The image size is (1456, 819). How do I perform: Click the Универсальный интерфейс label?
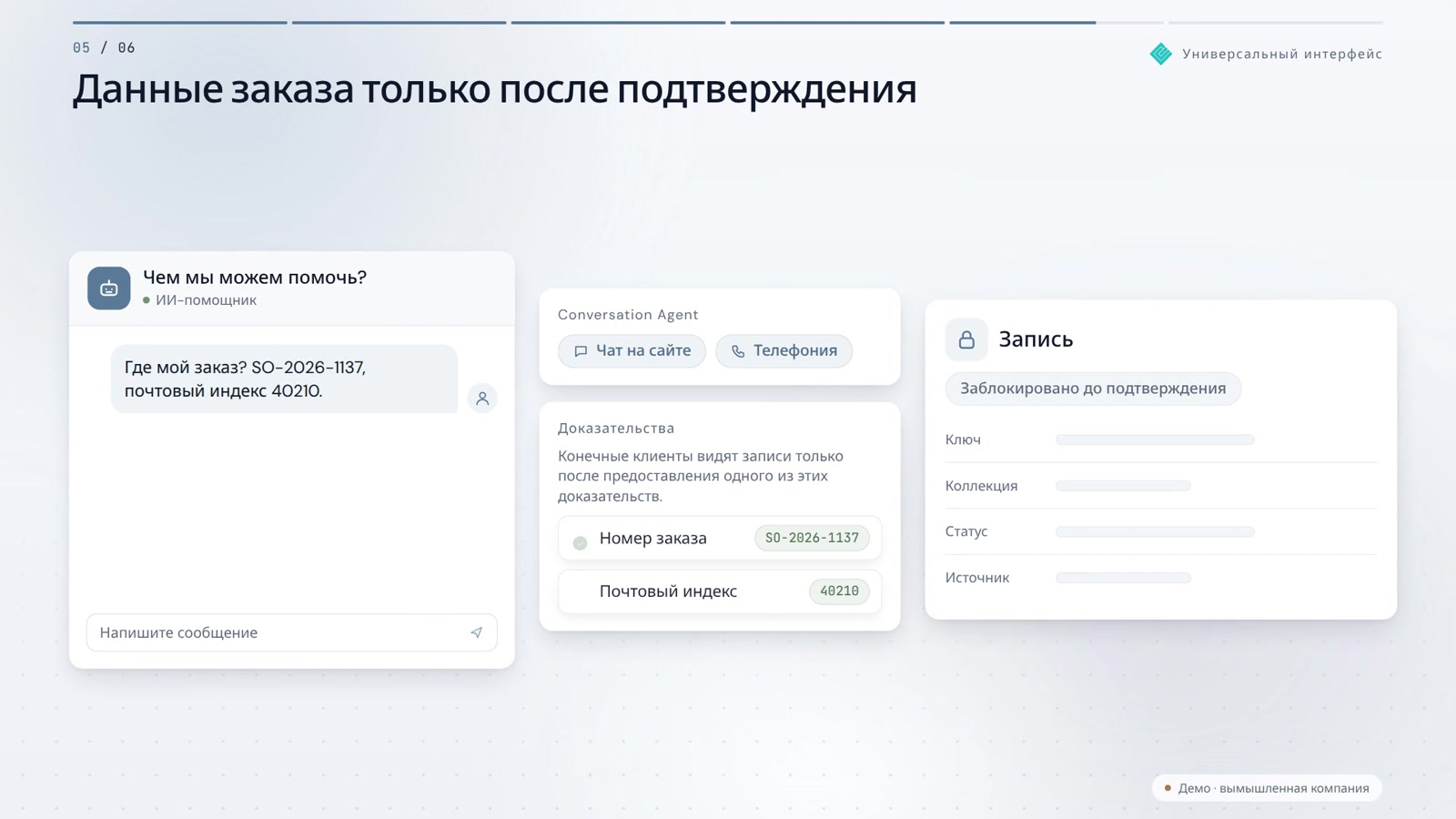click(x=1282, y=54)
